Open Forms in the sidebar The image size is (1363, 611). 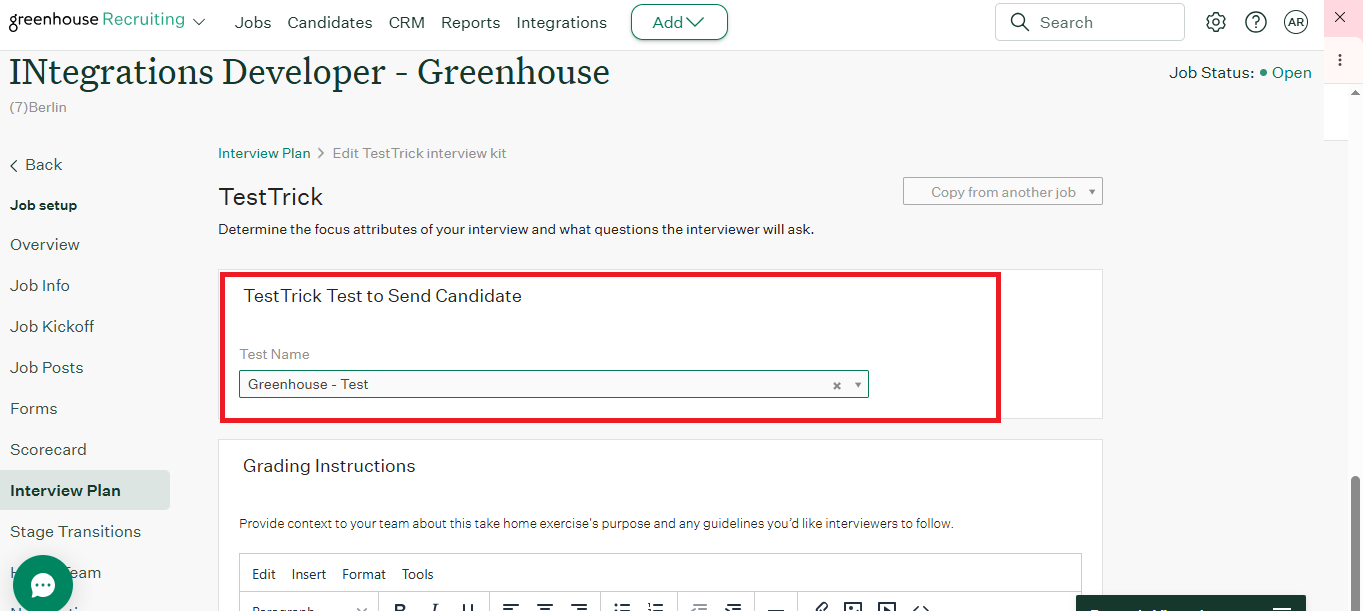point(34,409)
